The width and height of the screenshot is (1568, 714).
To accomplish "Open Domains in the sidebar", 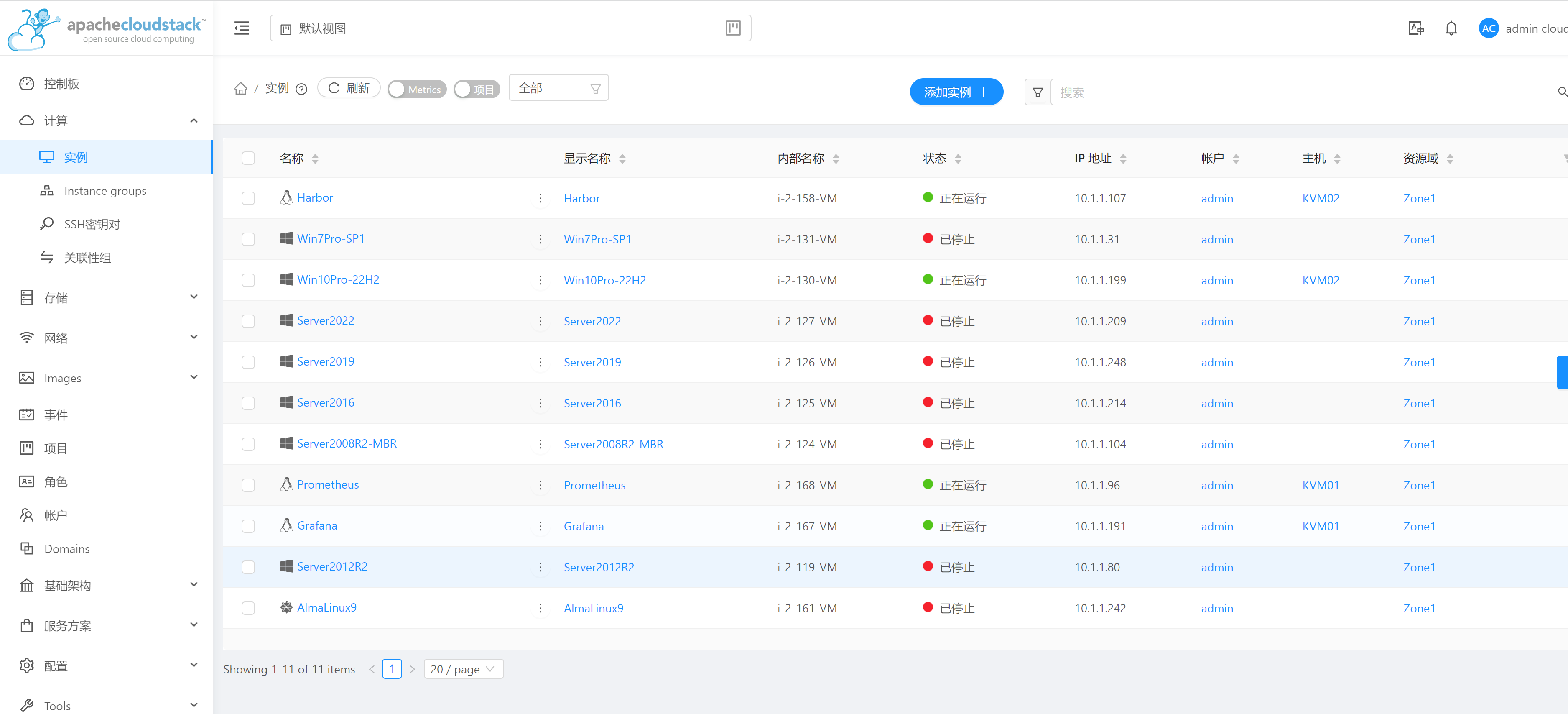I will 107,548.
